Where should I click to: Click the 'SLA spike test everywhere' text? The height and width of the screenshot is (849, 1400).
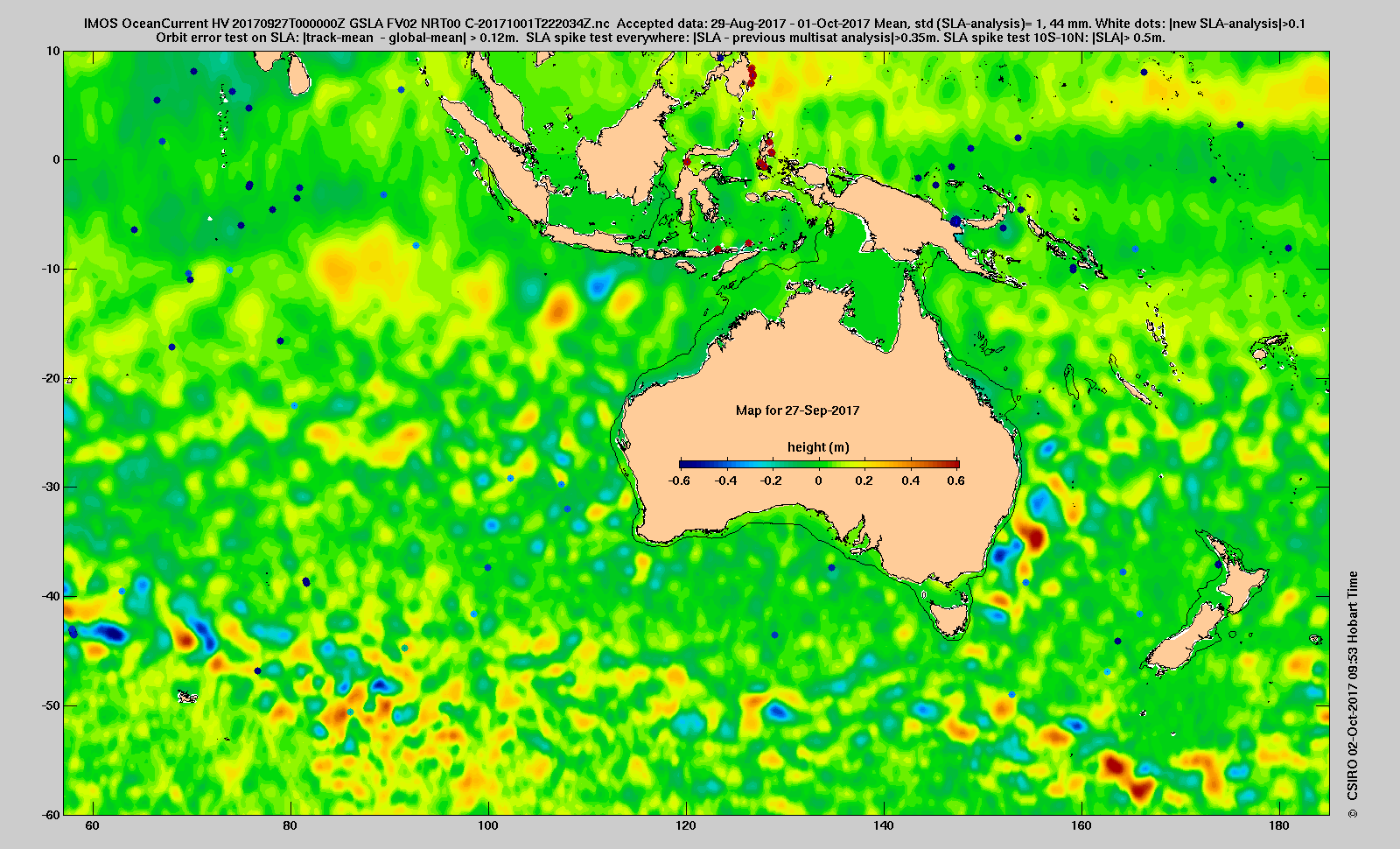(x=608, y=38)
